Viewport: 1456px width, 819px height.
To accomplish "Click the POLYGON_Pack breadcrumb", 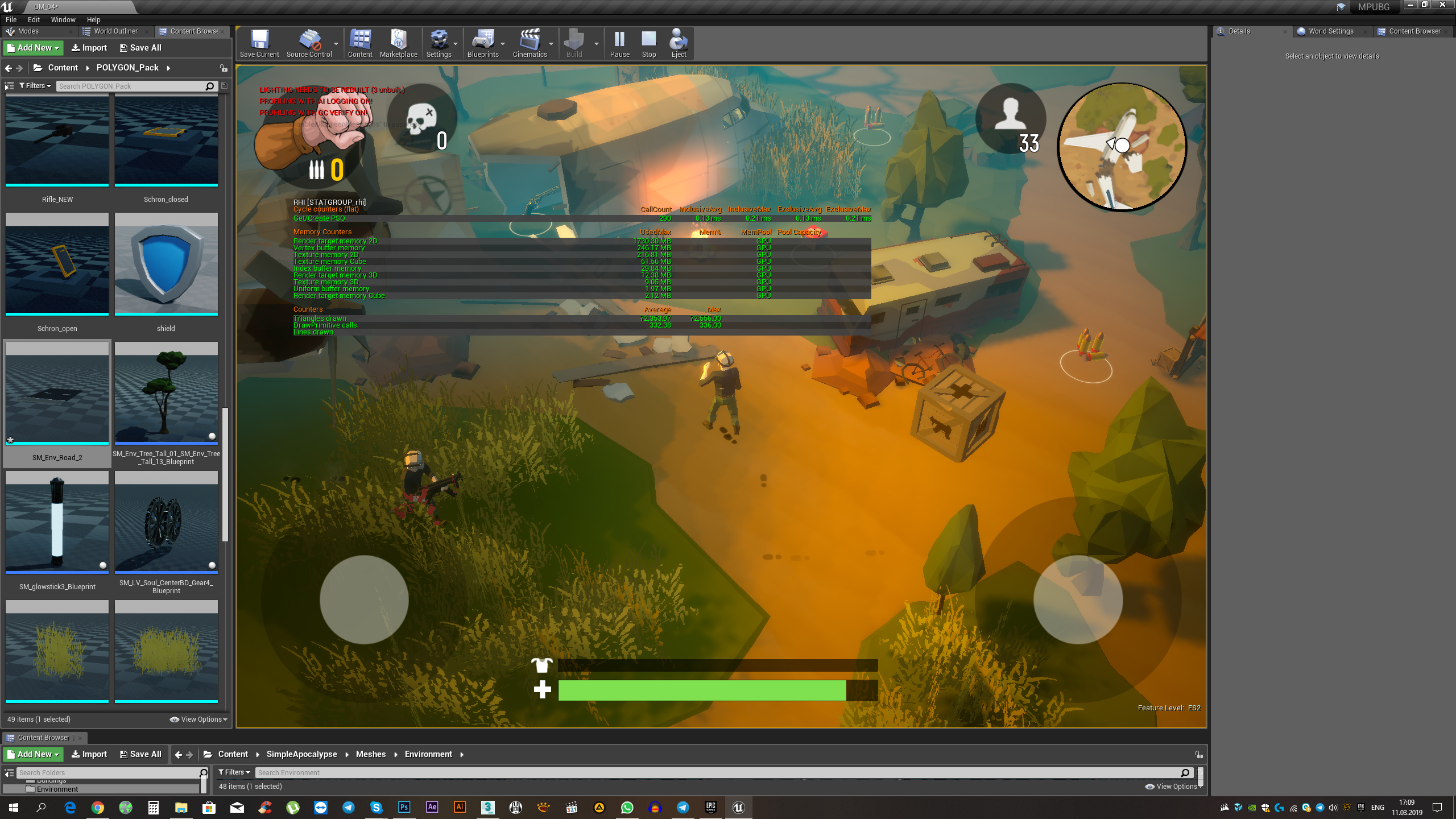I will [127, 68].
